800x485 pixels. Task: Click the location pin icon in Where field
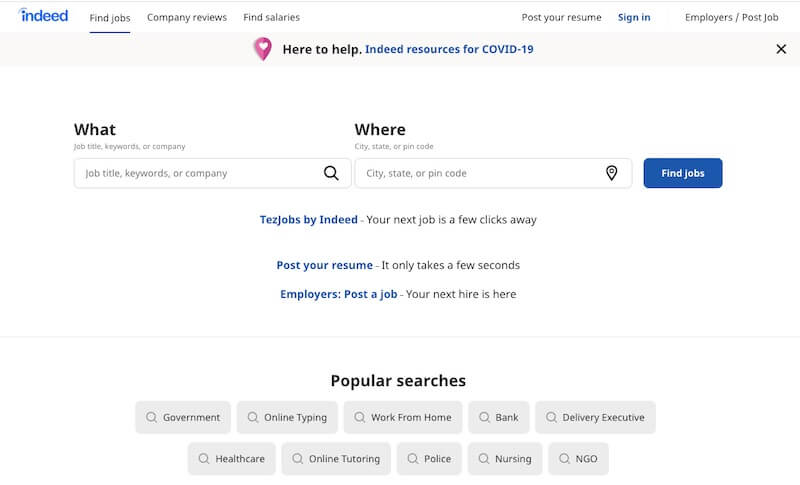point(611,173)
